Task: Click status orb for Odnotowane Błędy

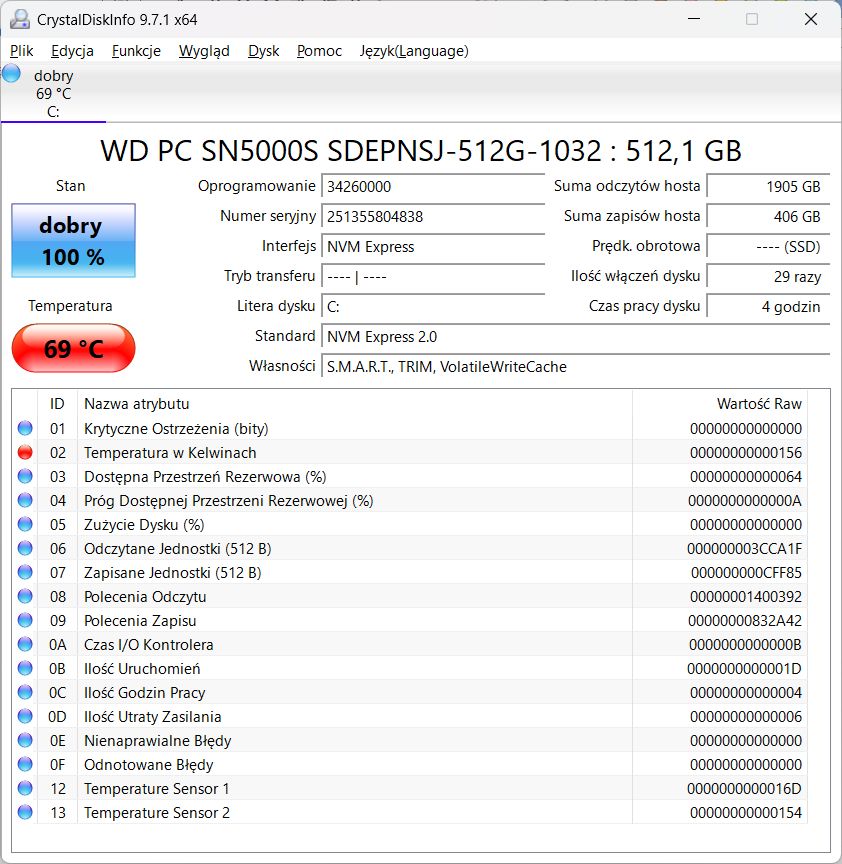Action: coord(25,764)
